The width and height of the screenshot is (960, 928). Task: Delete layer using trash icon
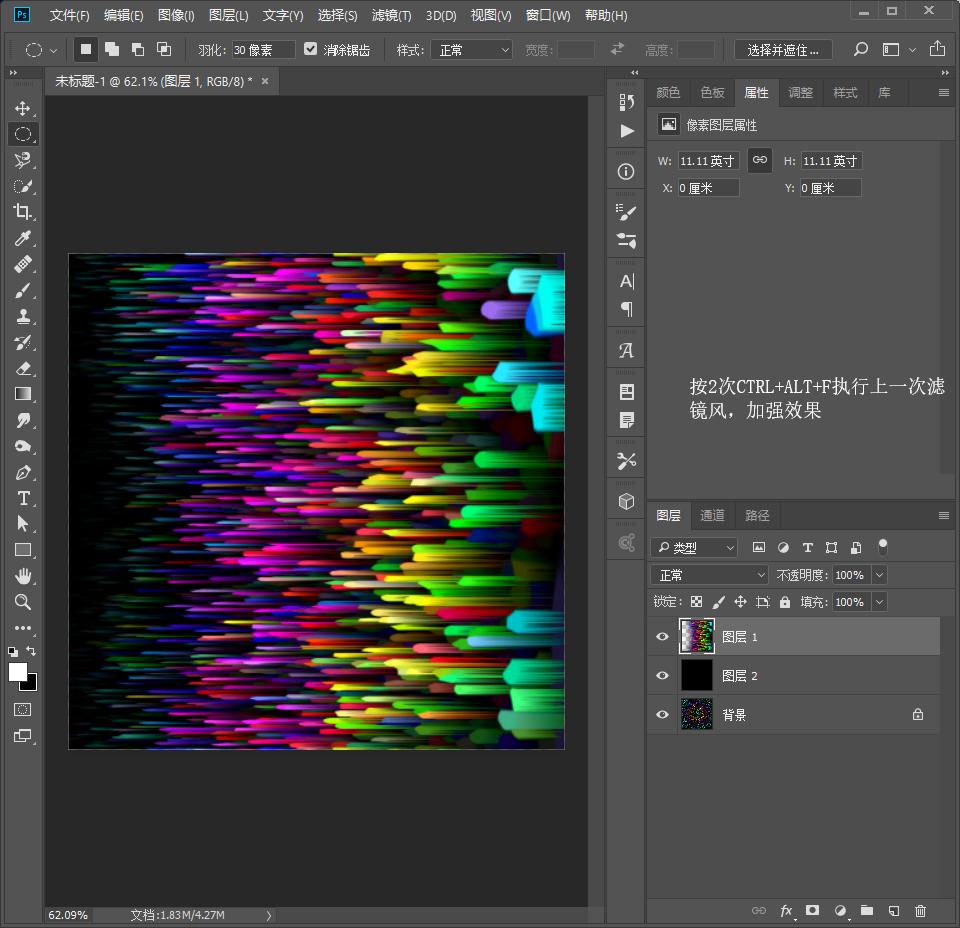[920, 911]
